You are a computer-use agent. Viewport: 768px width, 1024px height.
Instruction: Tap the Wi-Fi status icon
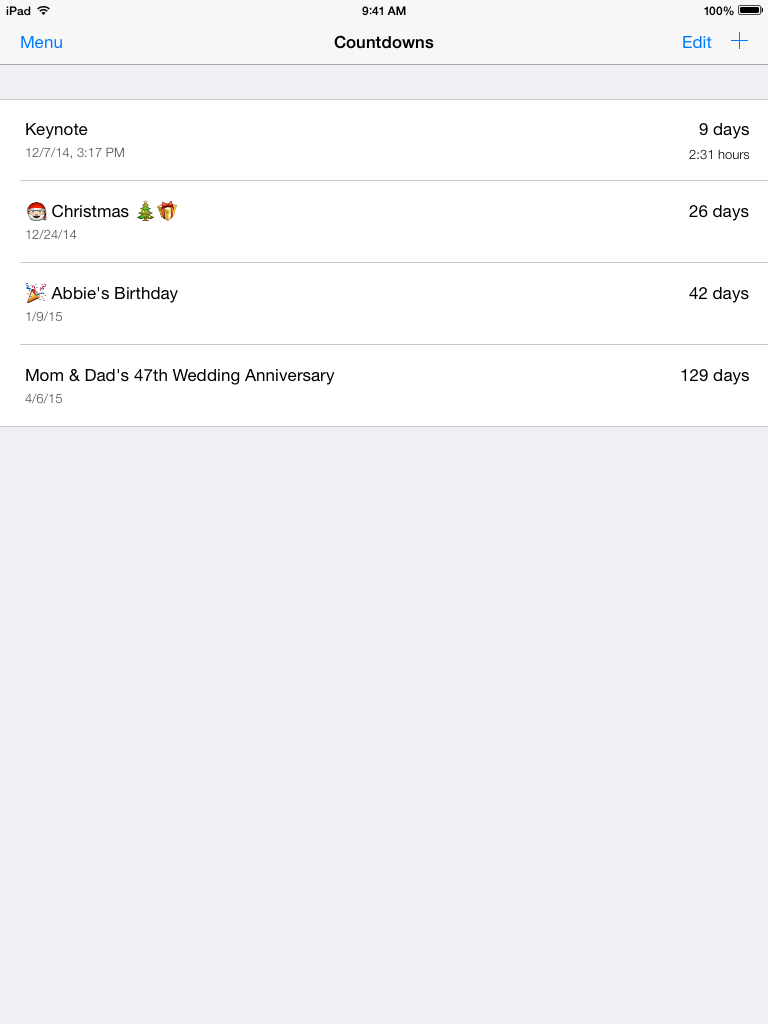coord(43,10)
